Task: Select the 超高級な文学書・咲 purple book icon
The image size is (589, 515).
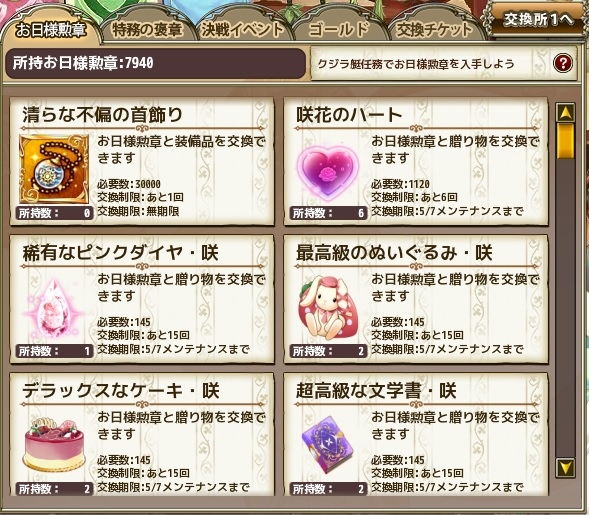Action: 328,445
